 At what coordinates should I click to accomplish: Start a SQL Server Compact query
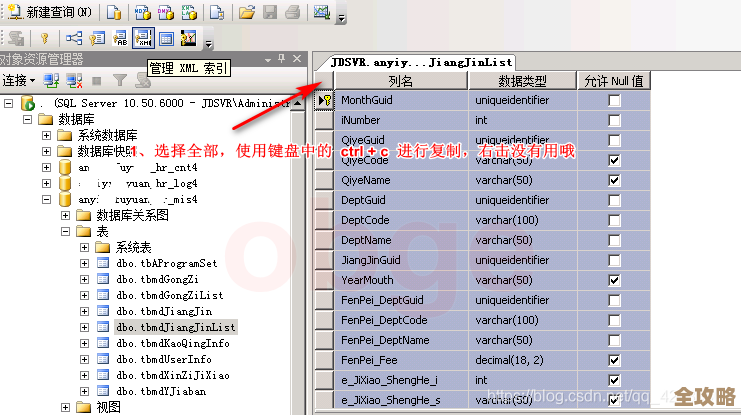(x=217, y=12)
